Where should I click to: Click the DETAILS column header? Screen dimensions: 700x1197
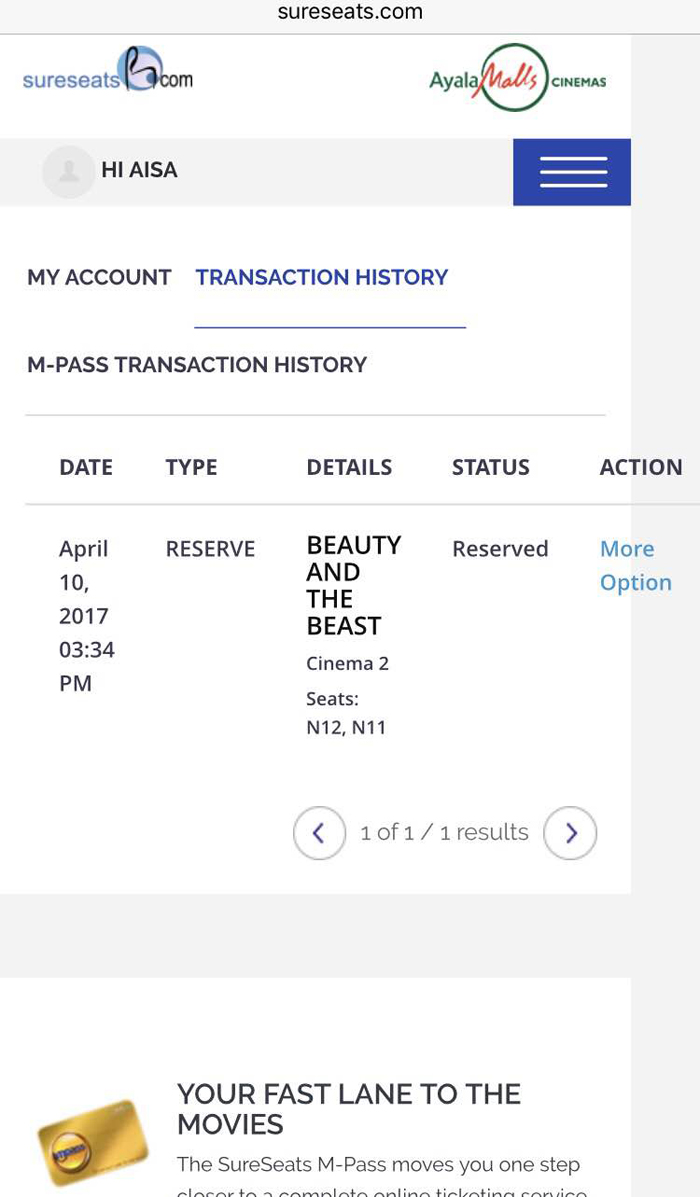[x=349, y=467]
